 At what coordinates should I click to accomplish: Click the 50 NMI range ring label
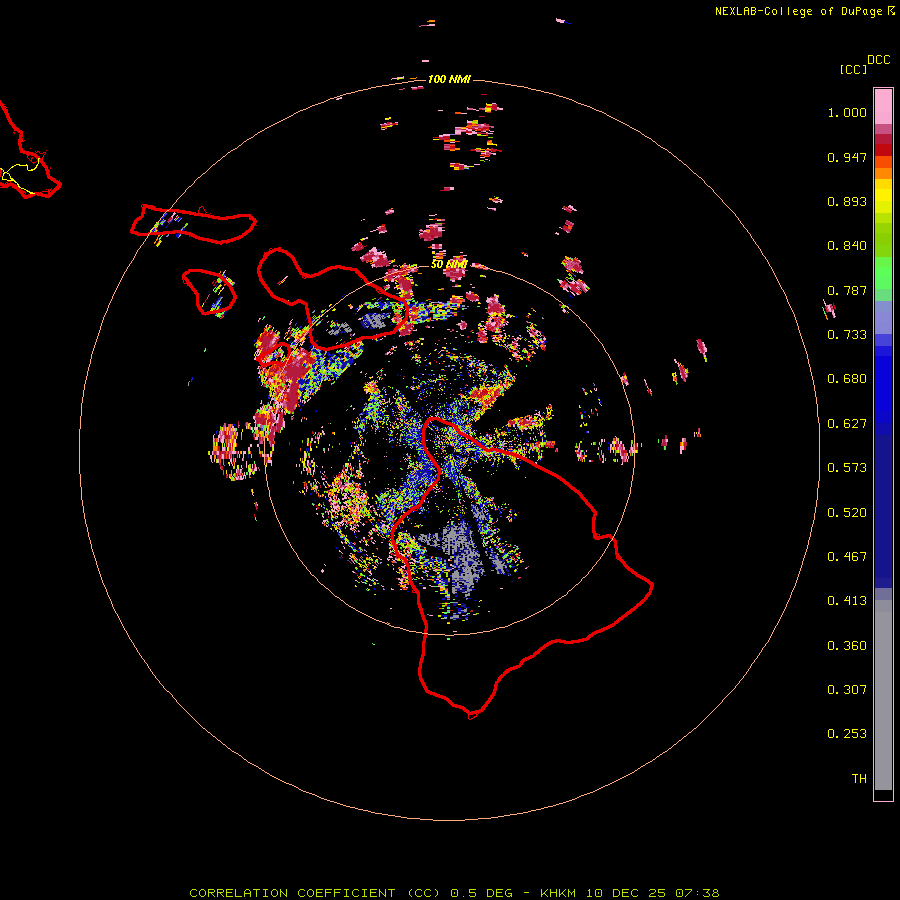point(449,265)
